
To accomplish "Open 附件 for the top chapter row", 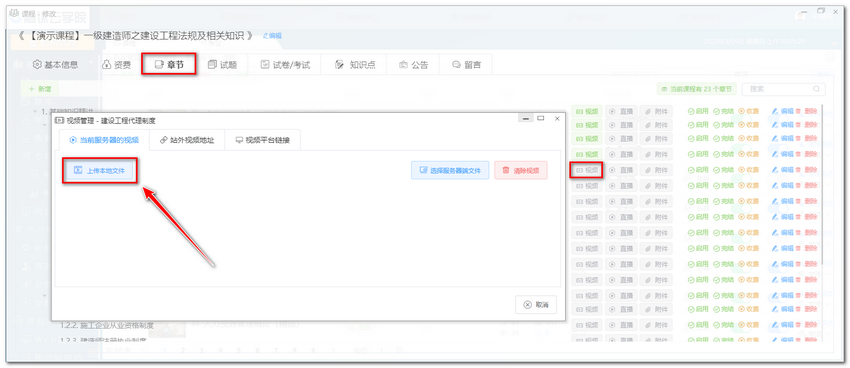I will pos(656,111).
